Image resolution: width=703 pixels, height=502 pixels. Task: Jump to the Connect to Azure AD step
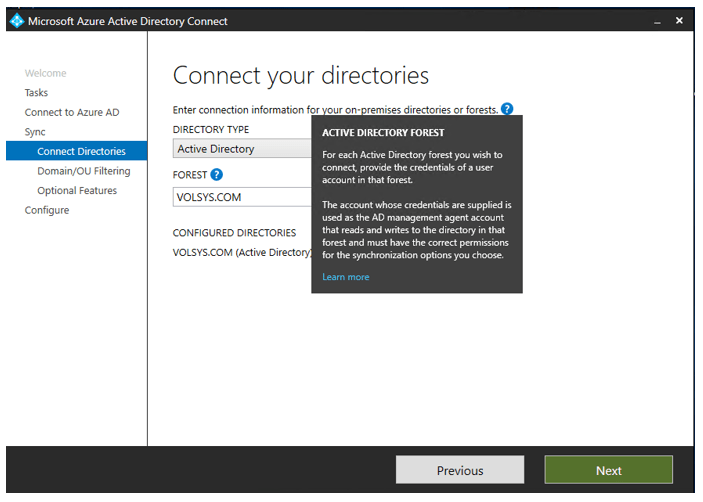(71, 112)
